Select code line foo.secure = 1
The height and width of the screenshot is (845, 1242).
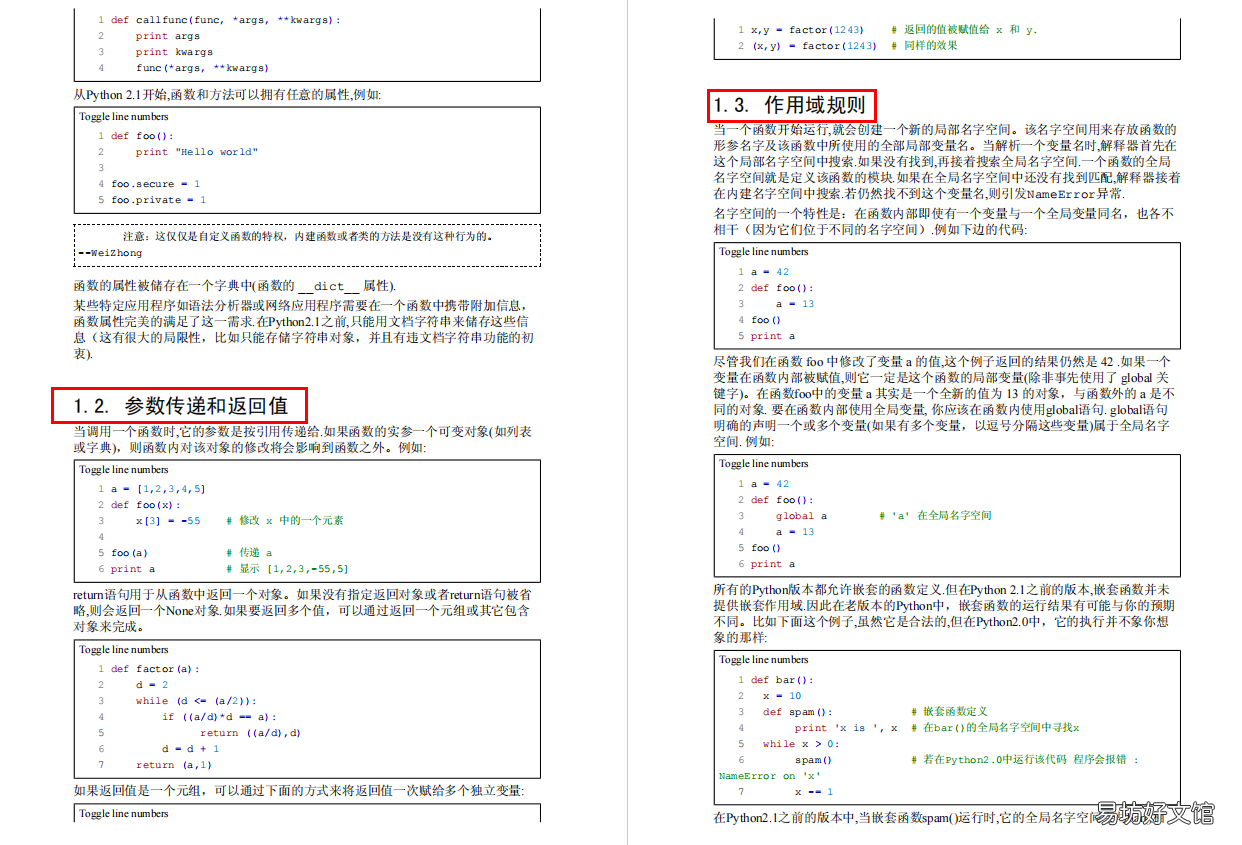point(155,184)
